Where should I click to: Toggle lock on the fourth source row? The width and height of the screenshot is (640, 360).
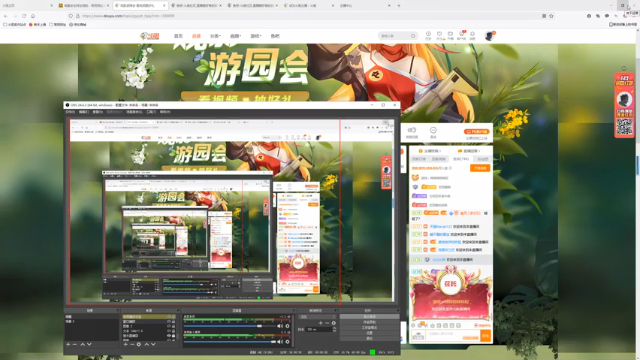pos(173,331)
